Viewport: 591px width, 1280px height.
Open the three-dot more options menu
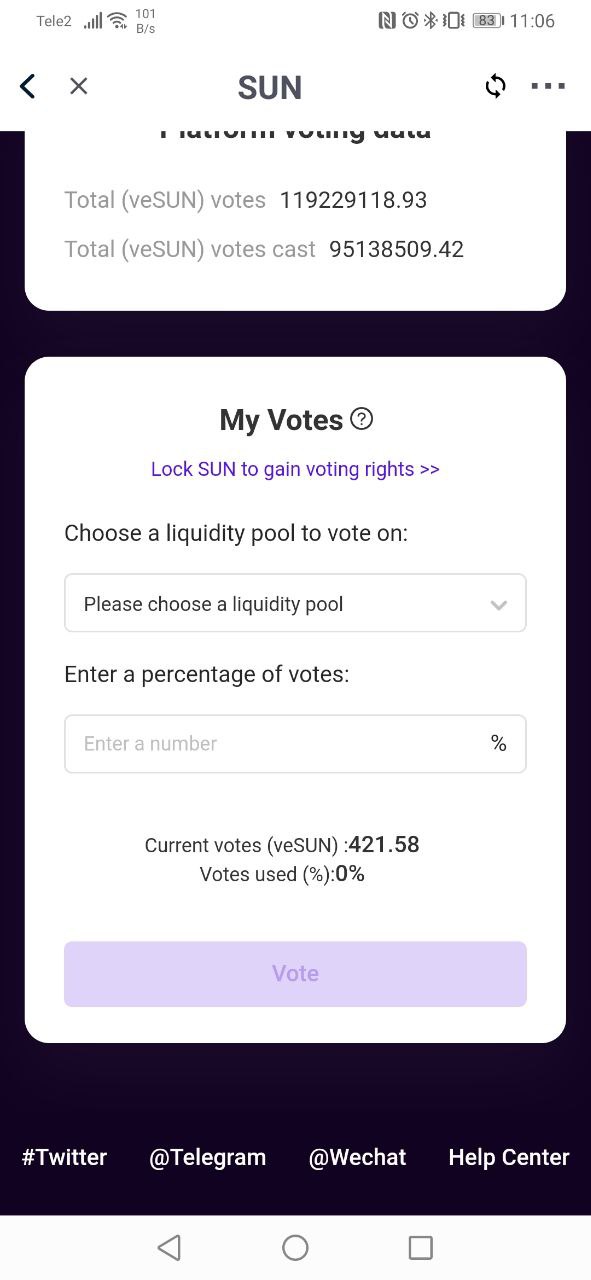pos(548,87)
